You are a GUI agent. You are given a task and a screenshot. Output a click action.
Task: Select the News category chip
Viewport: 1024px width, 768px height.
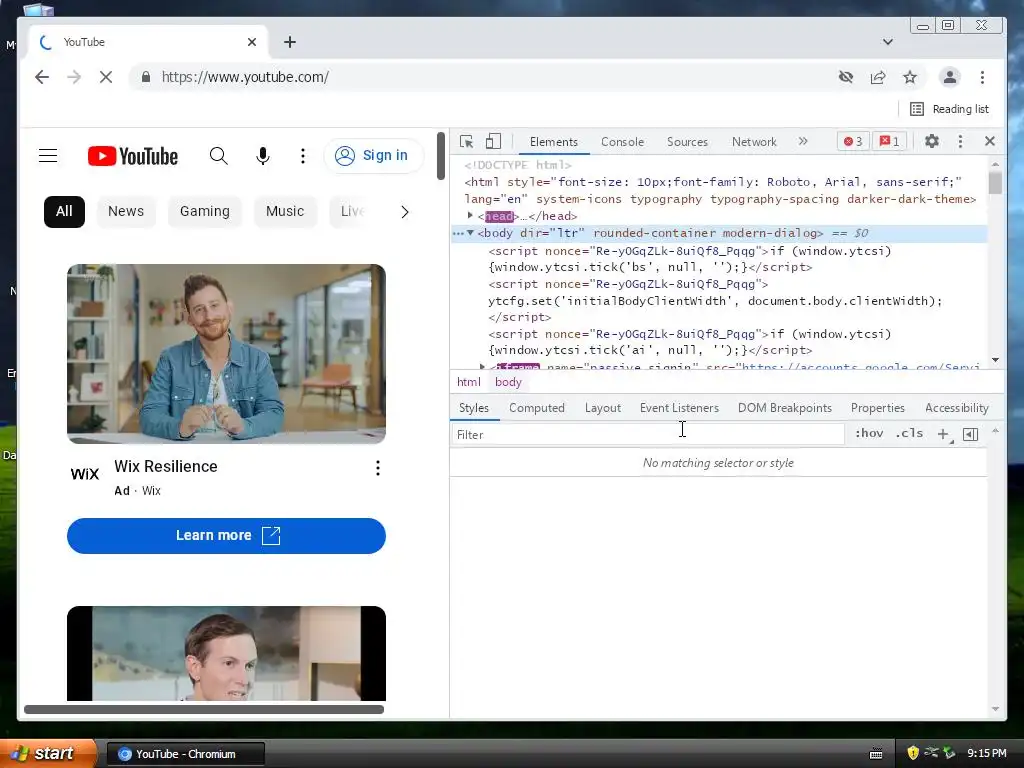coord(126,212)
